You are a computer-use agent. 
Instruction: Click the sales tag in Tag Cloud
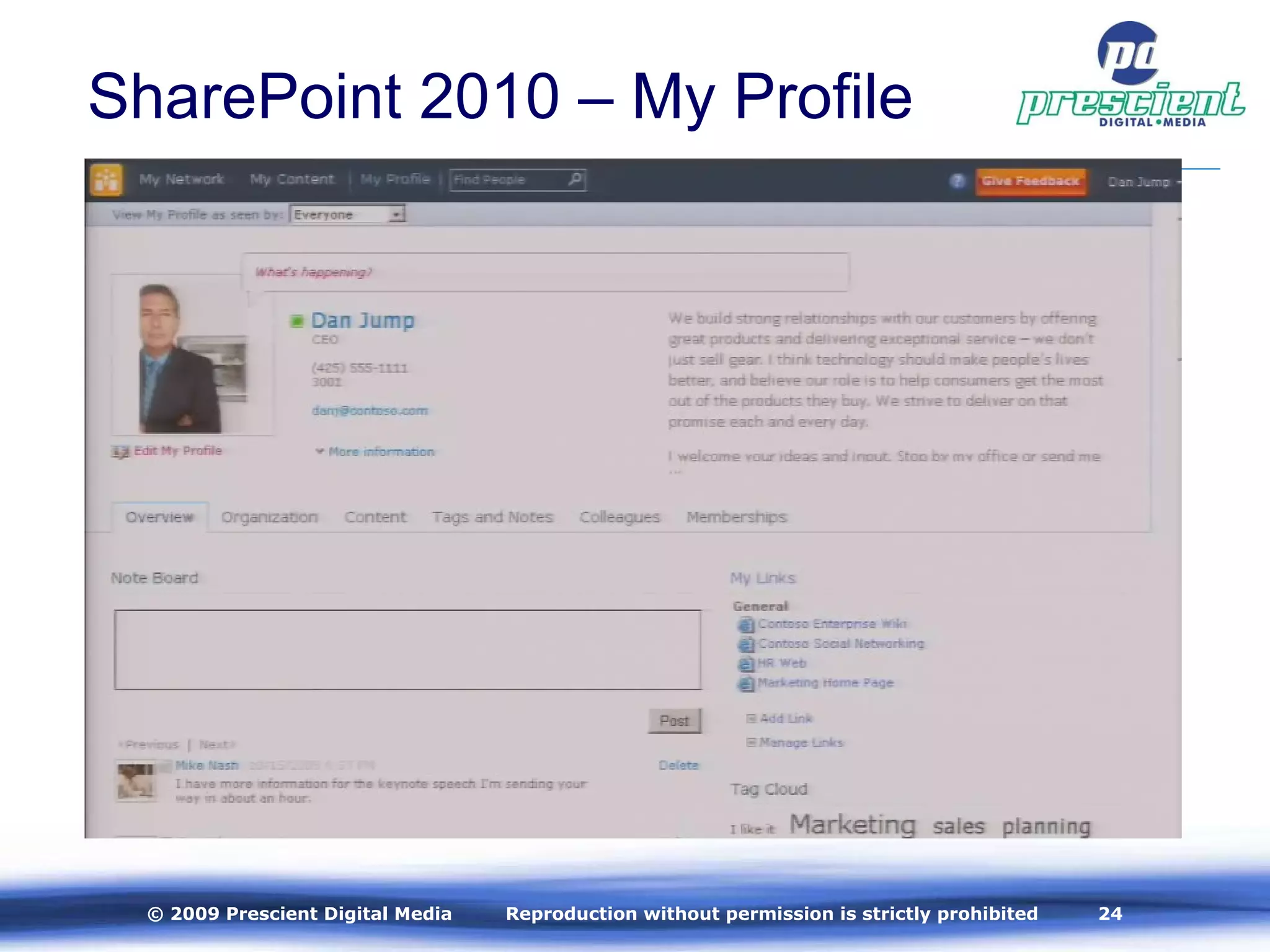[x=959, y=827]
